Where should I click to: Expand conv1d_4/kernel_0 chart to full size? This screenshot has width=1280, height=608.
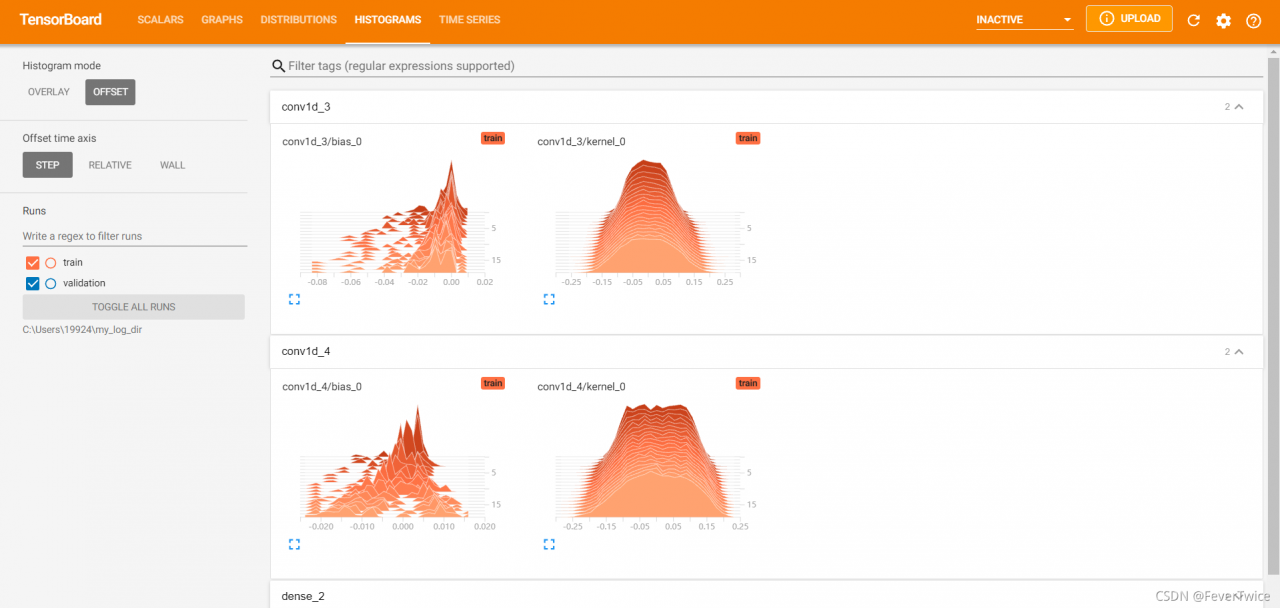[549, 544]
